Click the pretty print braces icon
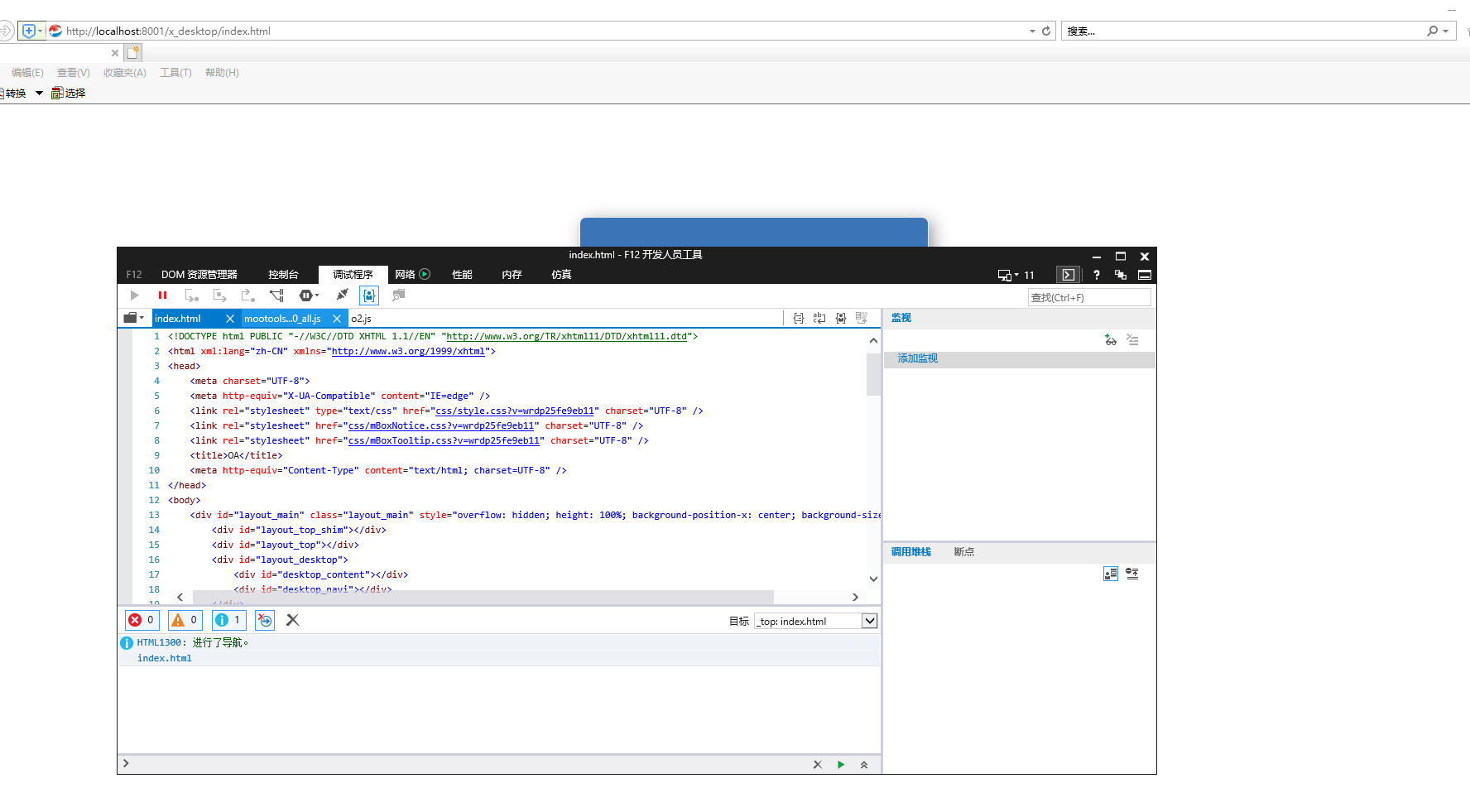 click(x=799, y=319)
